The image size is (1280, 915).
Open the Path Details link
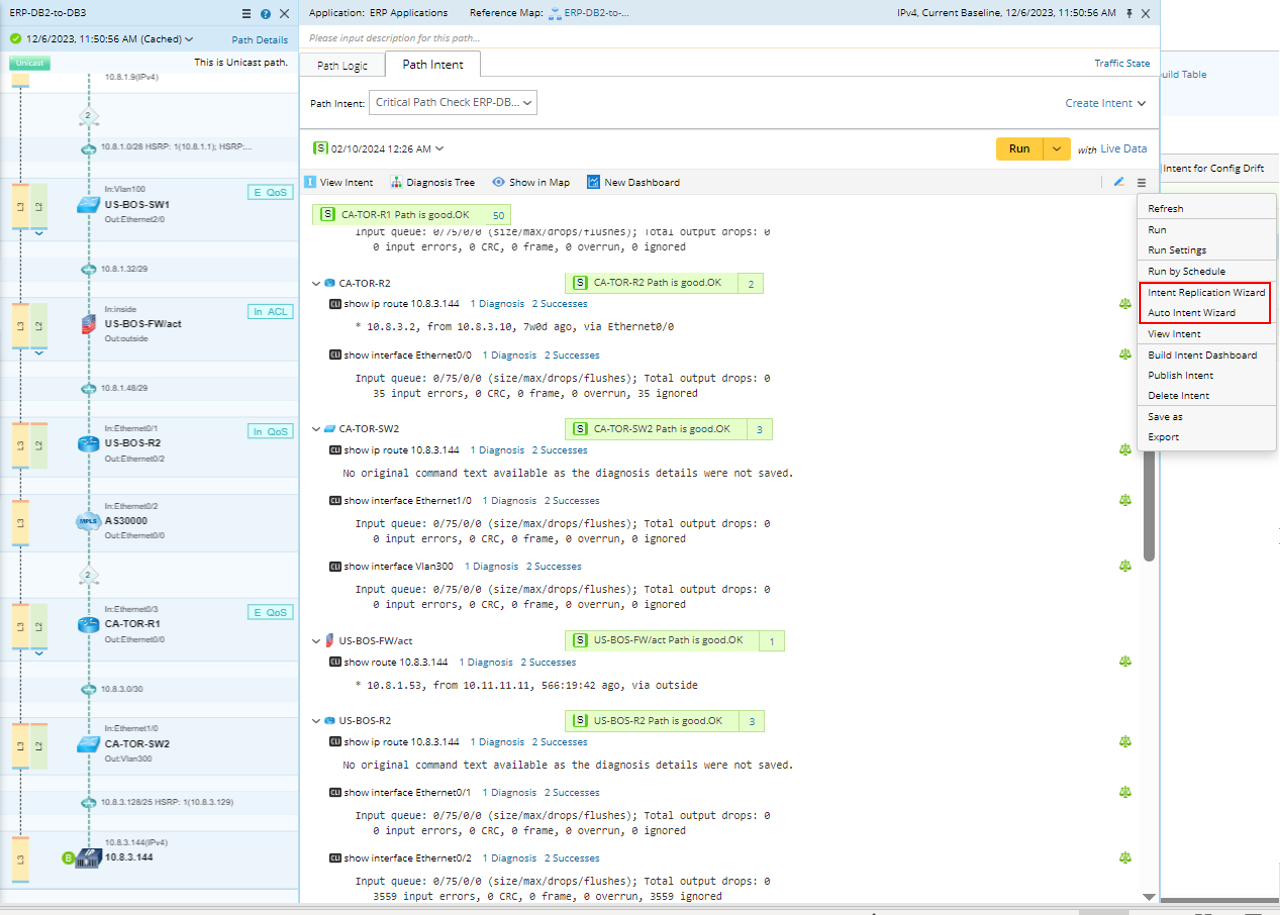coord(259,40)
